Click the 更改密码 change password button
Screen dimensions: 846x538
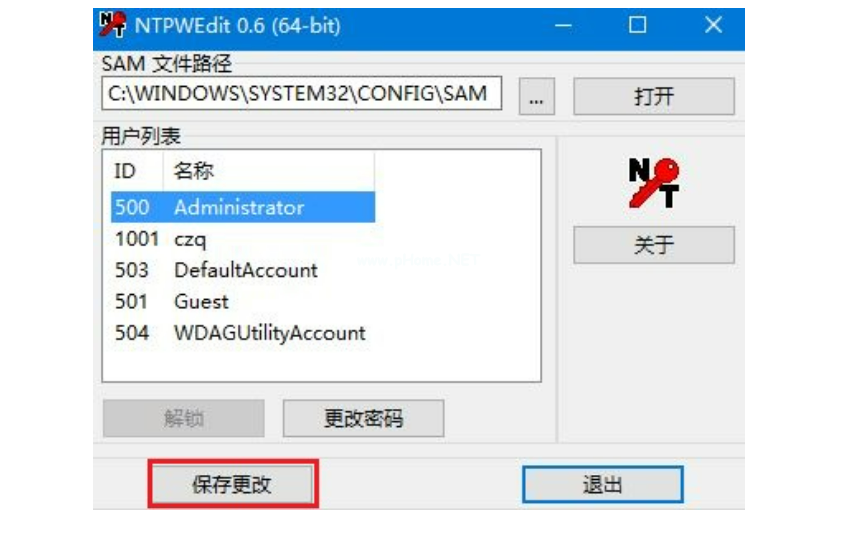click(364, 418)
